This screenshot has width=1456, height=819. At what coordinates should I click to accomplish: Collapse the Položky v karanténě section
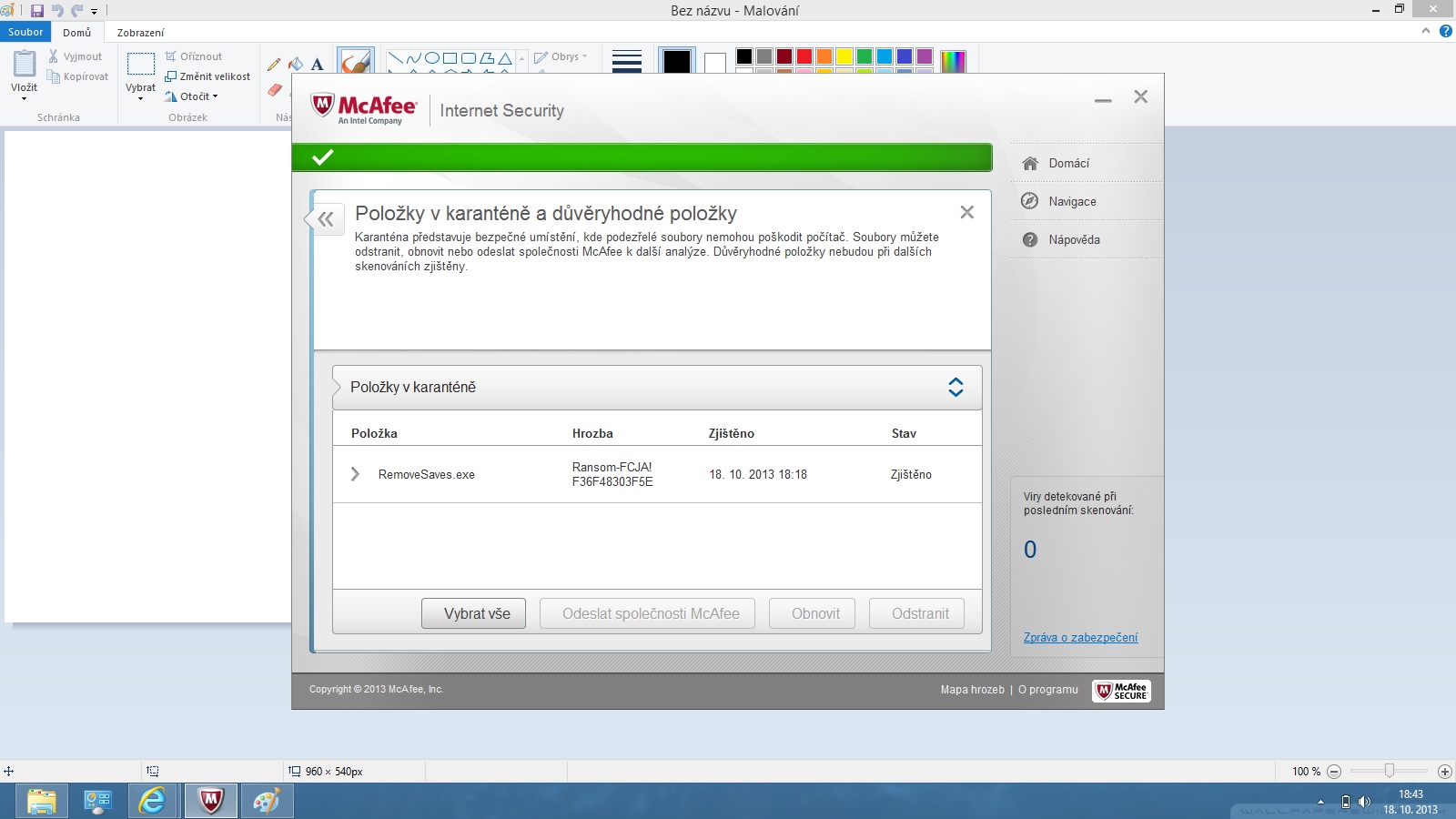click(x=955, y=387)
